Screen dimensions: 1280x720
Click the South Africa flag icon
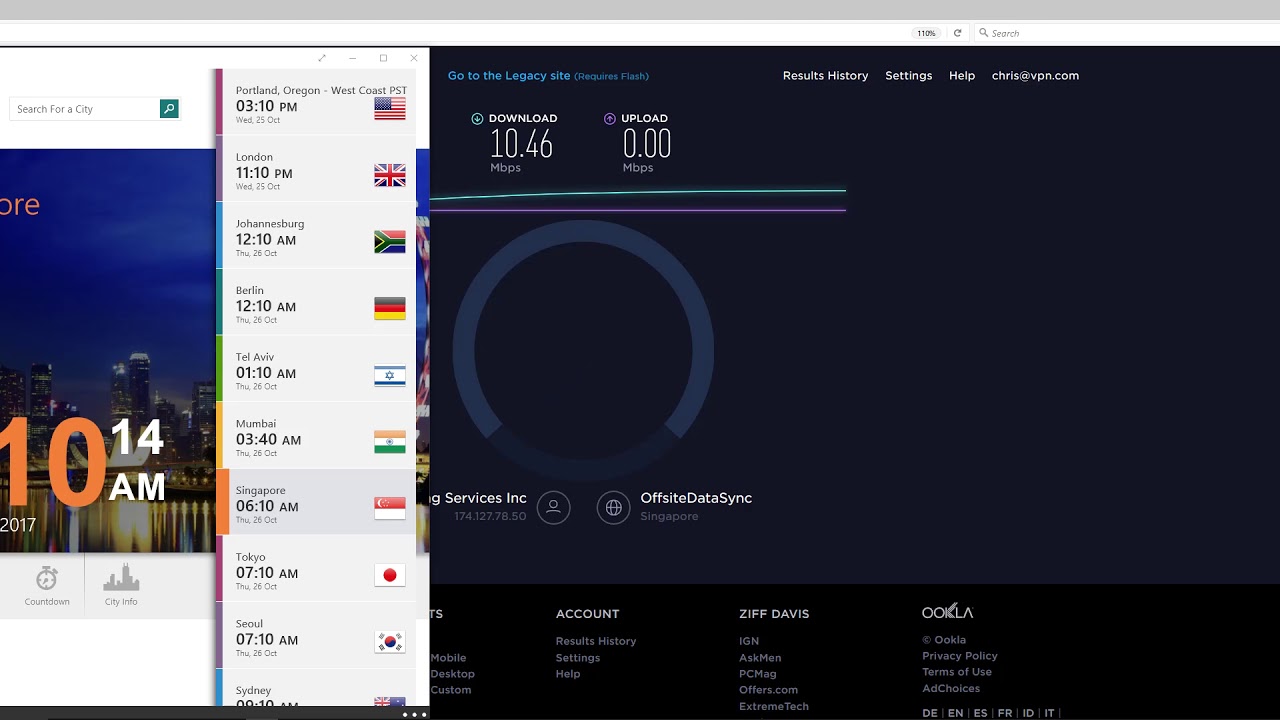[390, 242]
